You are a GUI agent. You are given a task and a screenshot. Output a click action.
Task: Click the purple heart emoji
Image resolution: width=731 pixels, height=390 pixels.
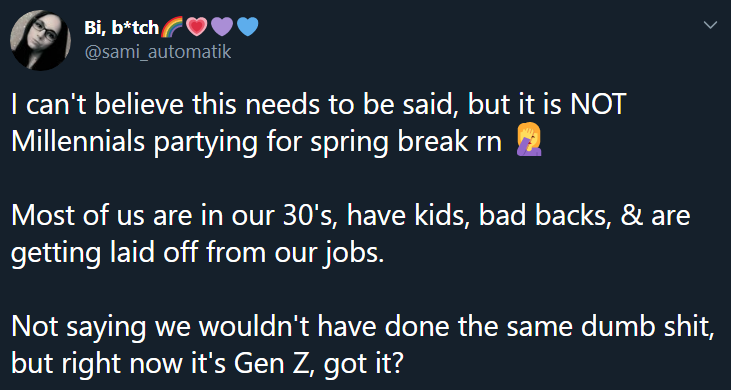pos(222,28)
